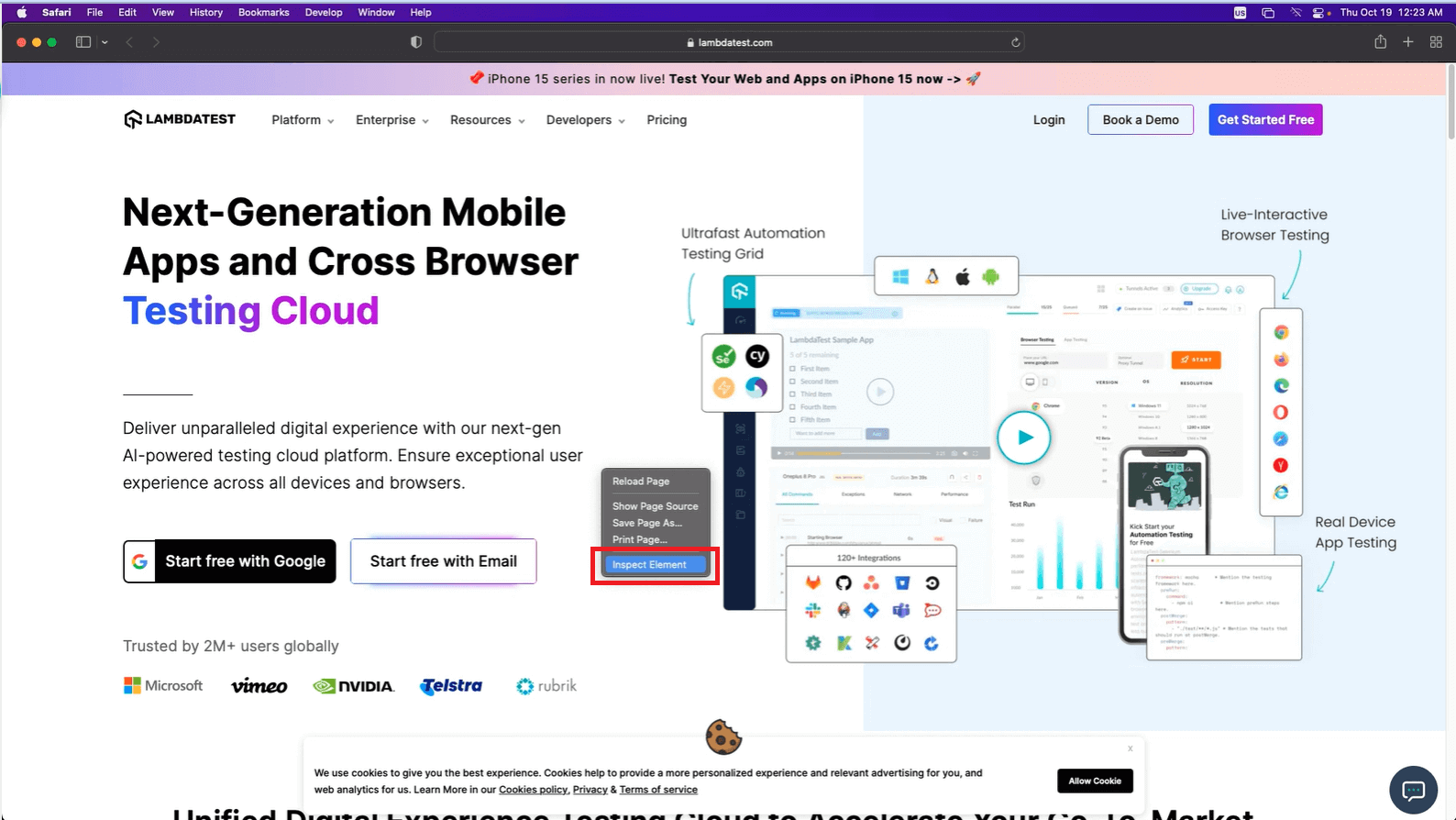Click Book a Demo button
This screenshot has width=1456, height=820.
(x=1141, y=120)
